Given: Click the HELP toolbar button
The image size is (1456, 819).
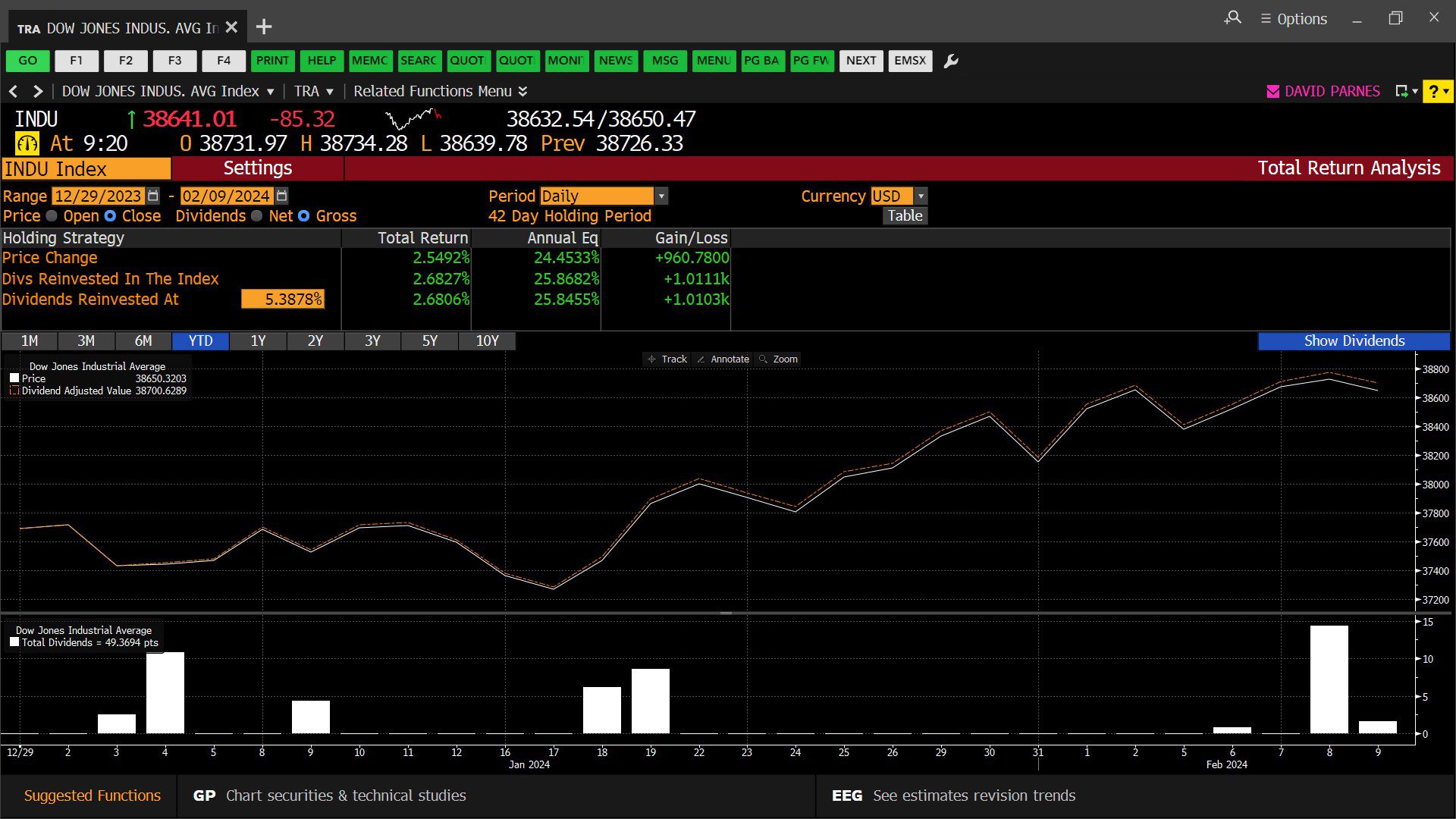Looking at the screenshot, I should [x=322, y=61].
